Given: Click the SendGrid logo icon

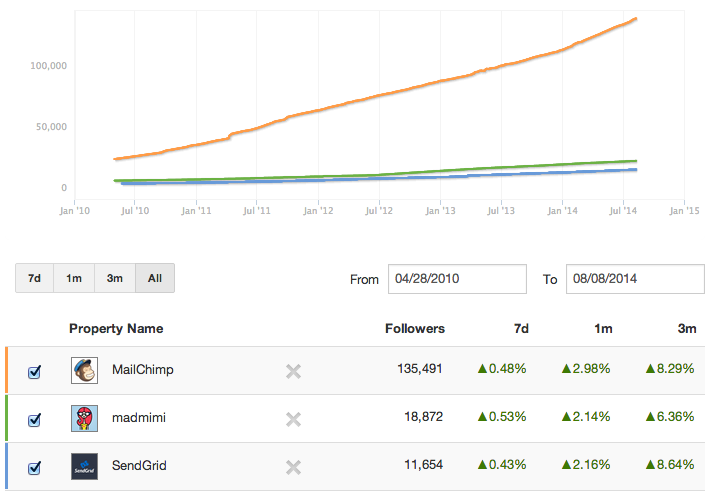Looking at the screenshot, I should [x=84, y=466].
